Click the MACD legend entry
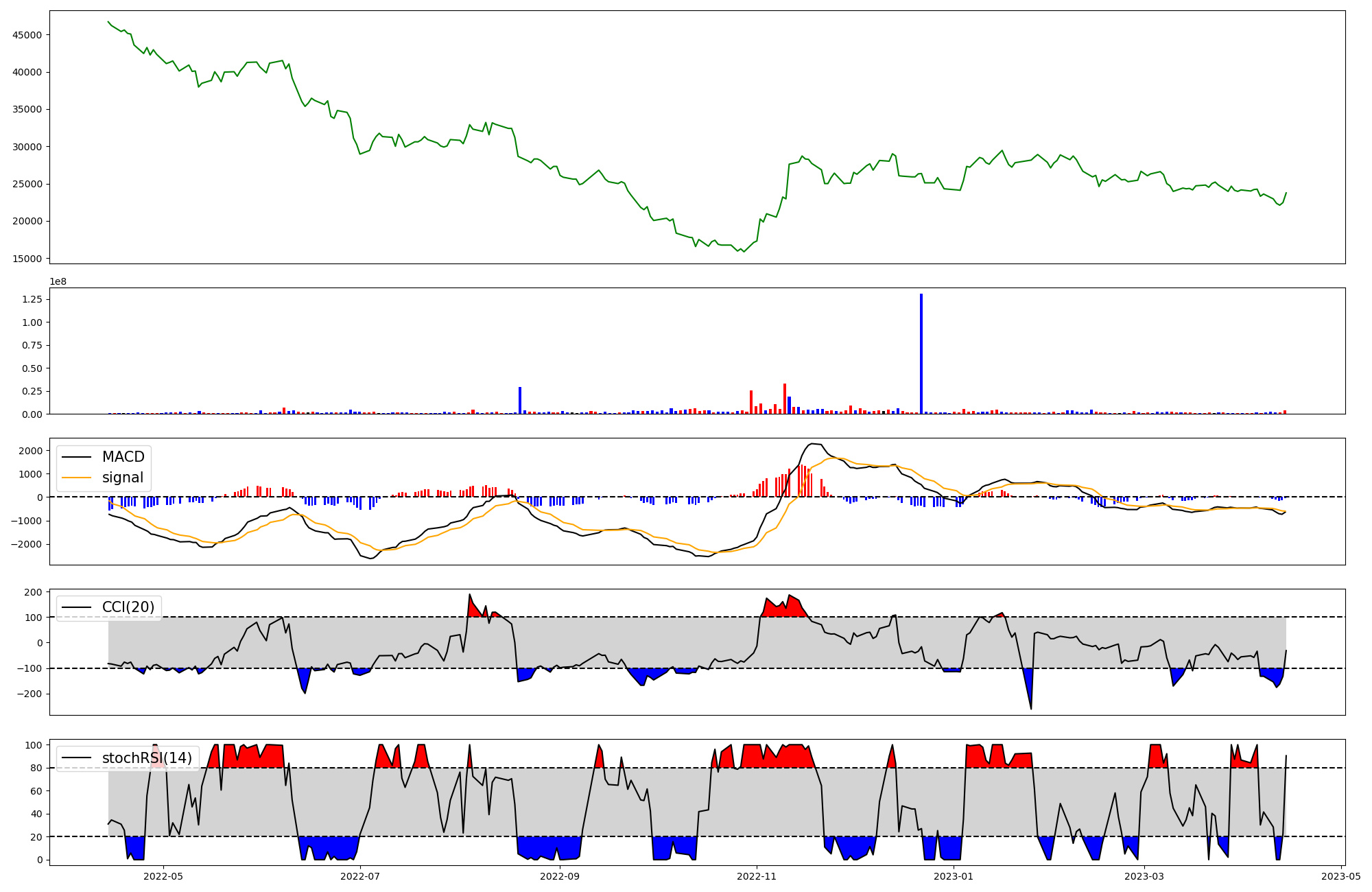Screen dimensions: 1372x892 pyautogui.click(x=123, y=457)
